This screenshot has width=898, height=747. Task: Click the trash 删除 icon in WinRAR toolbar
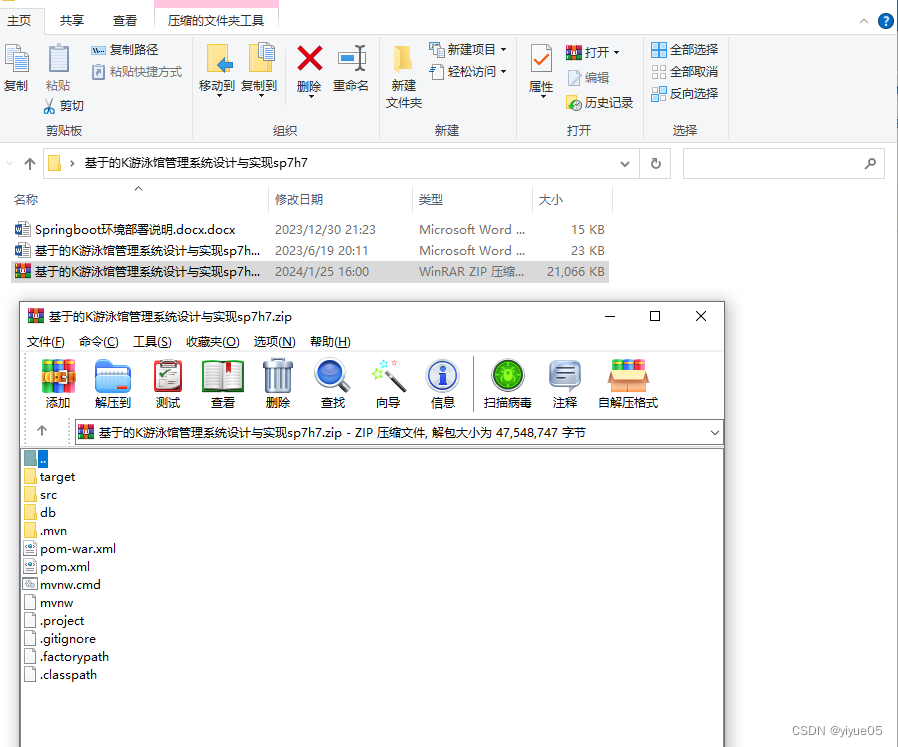tap(277, 383)
